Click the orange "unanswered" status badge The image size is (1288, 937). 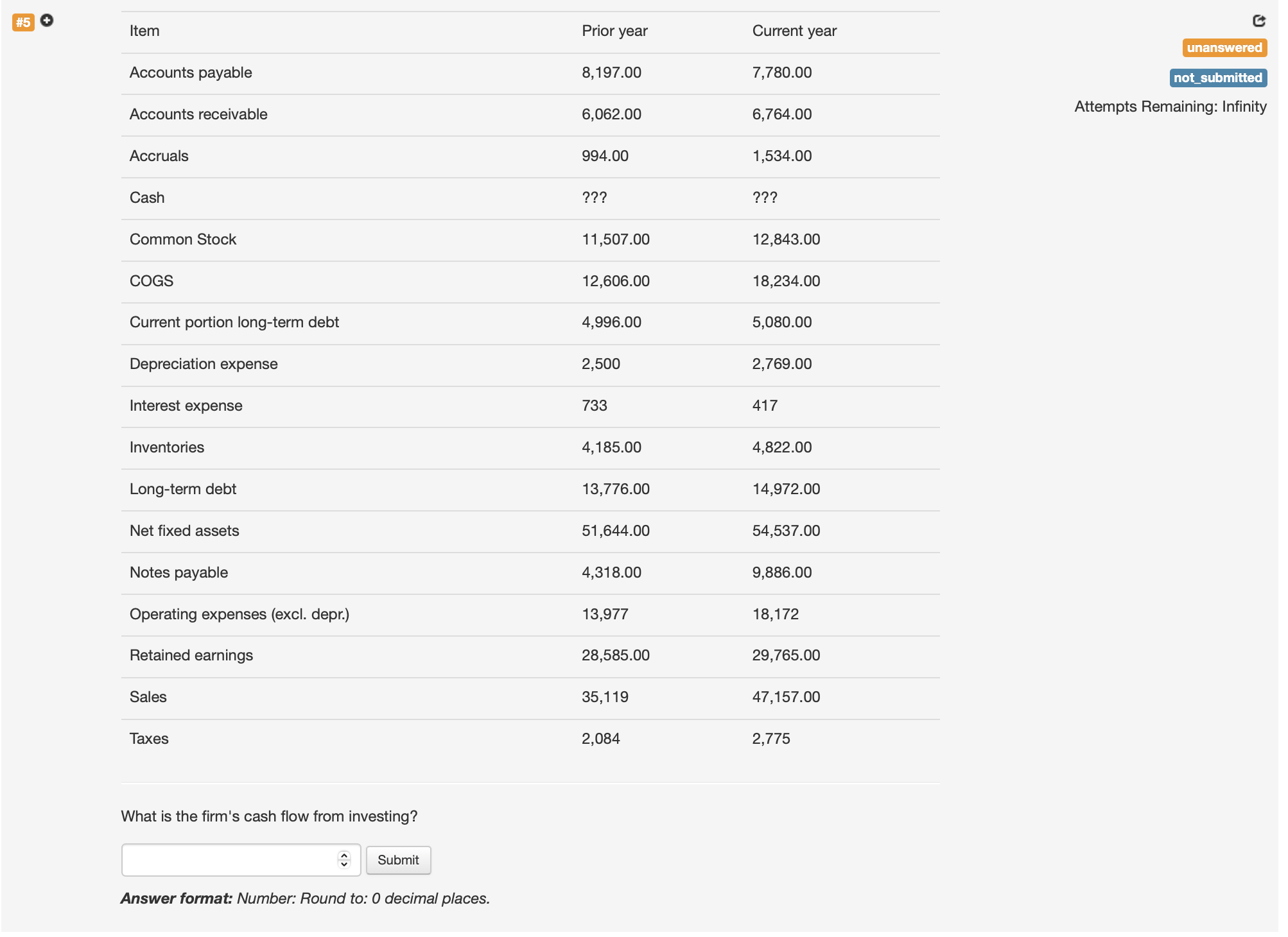(x=1224, y=47)
